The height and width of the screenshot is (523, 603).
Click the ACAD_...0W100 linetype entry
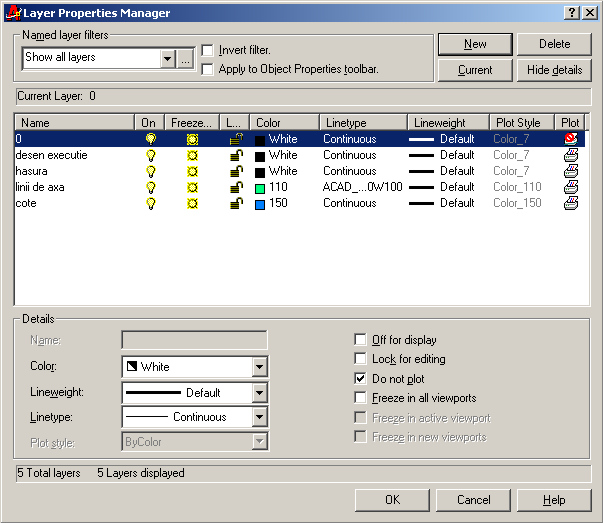coord(362,187)
